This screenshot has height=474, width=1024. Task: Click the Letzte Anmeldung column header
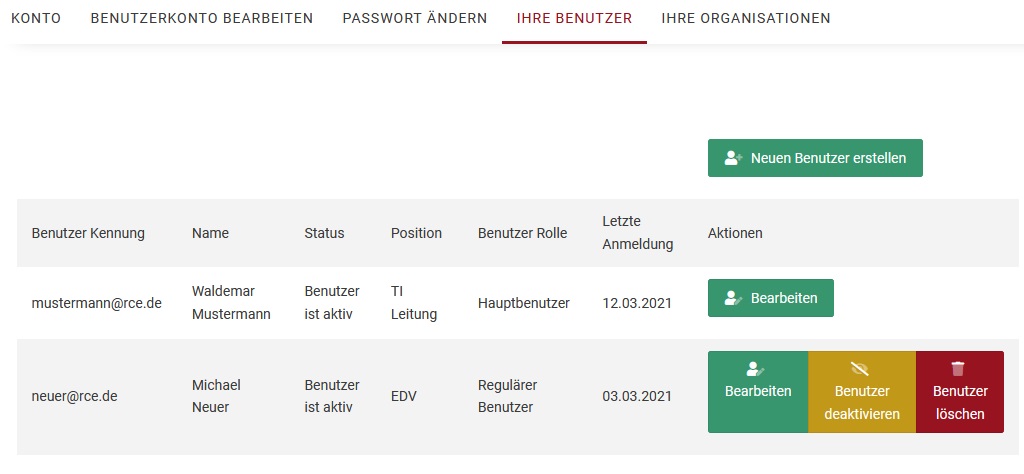click(637, 232)
